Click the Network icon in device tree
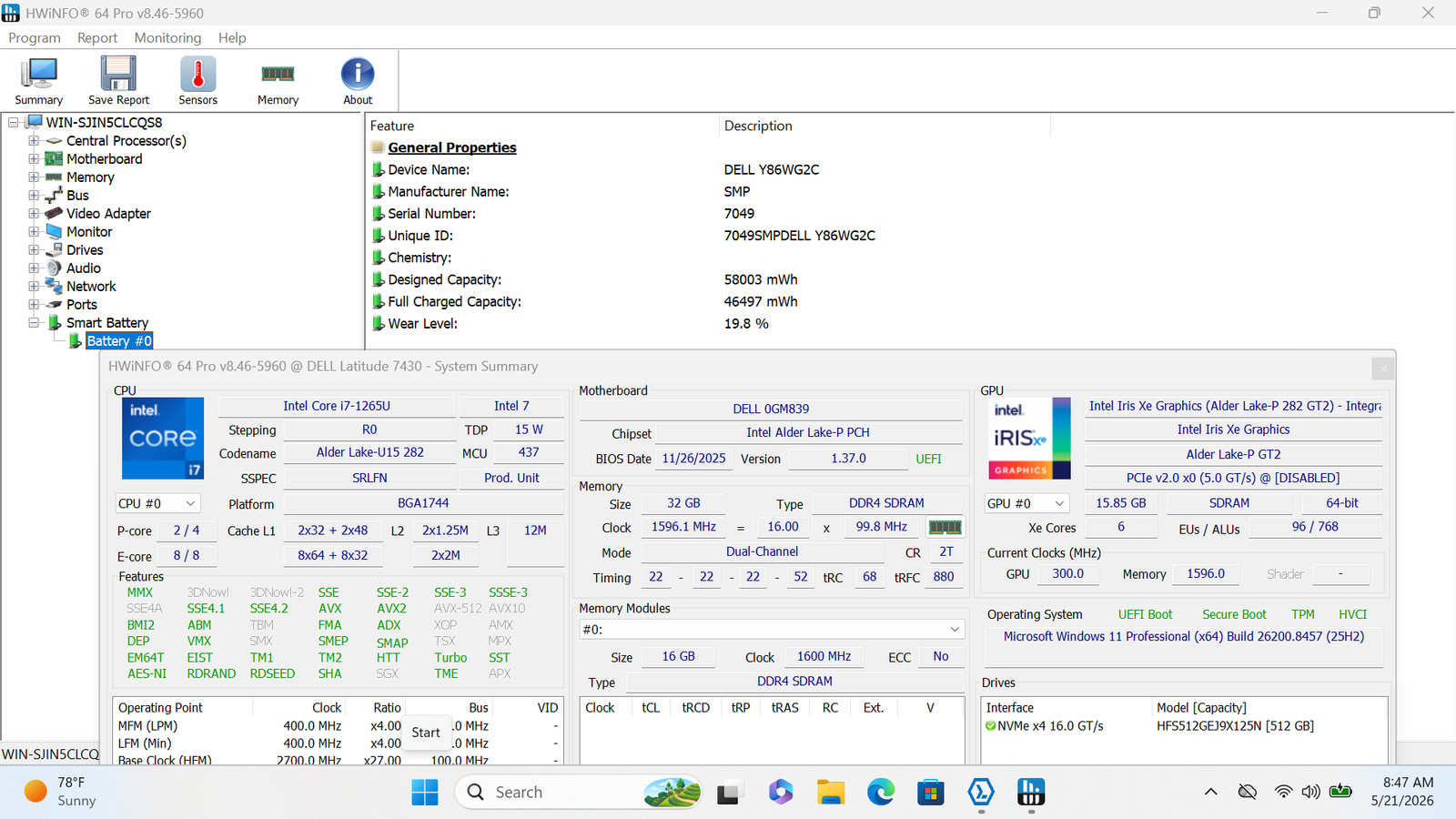The image size is (1456, 819). coord(55,287)
